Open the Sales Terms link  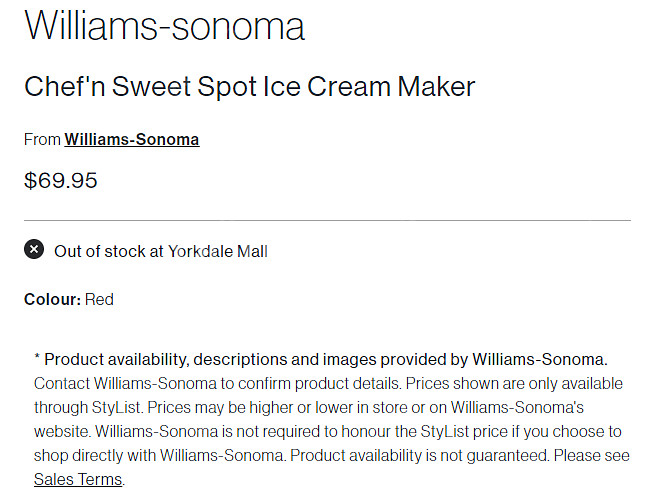point(78,479)
